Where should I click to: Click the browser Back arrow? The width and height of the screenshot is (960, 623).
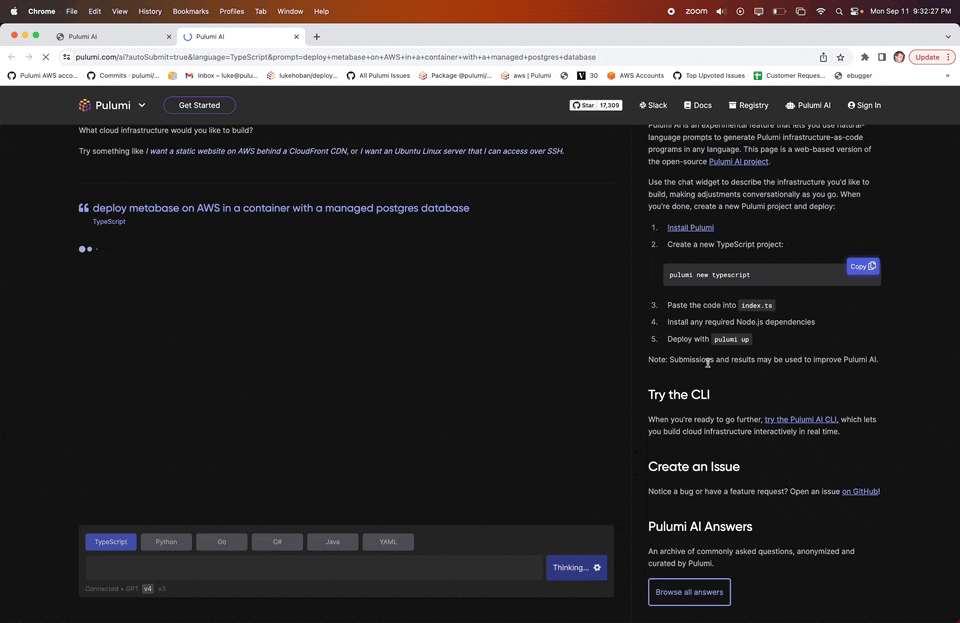(12, 57)
